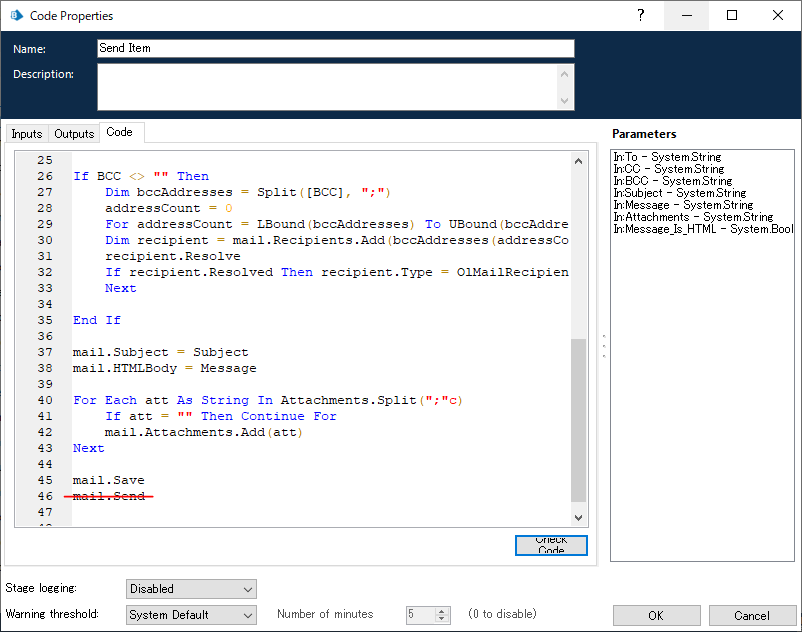Image resolution: width=802 pixels, height=632 pixels.
Task: Close the Code Properties window
Action: point(778,16)
